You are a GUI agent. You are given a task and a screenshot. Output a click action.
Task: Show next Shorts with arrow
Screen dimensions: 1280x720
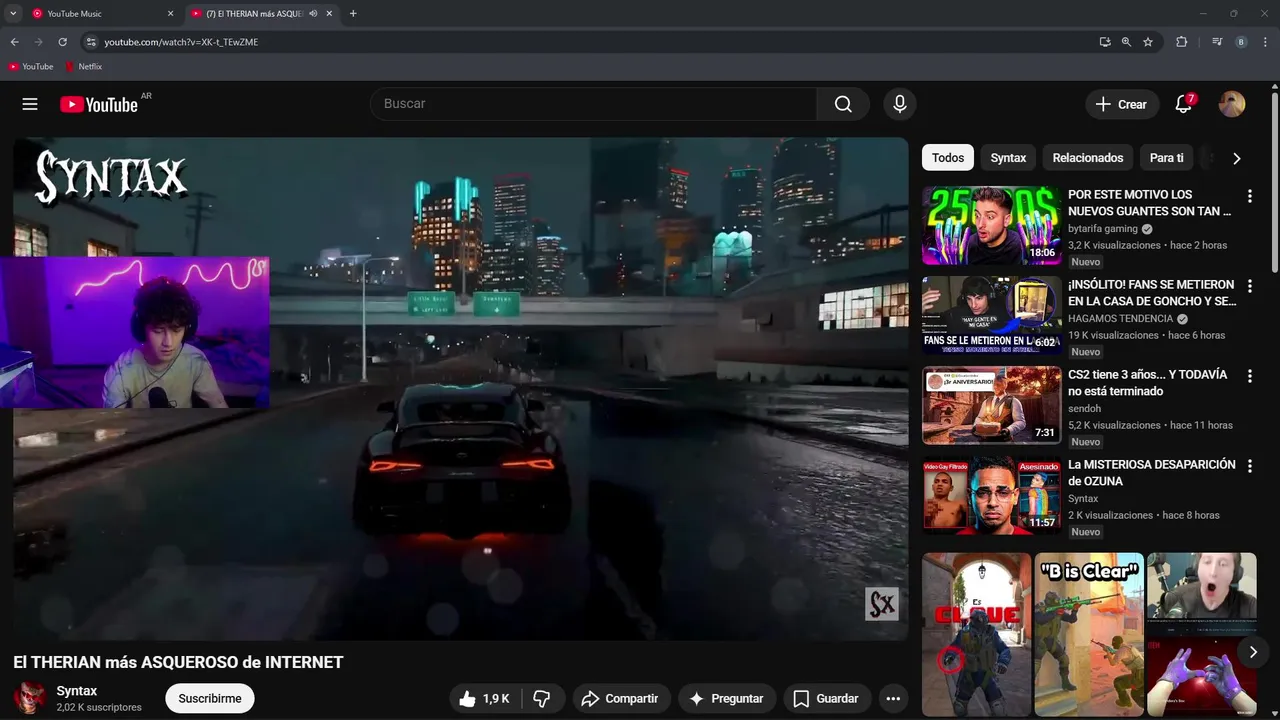click(x=1252, y=652)
